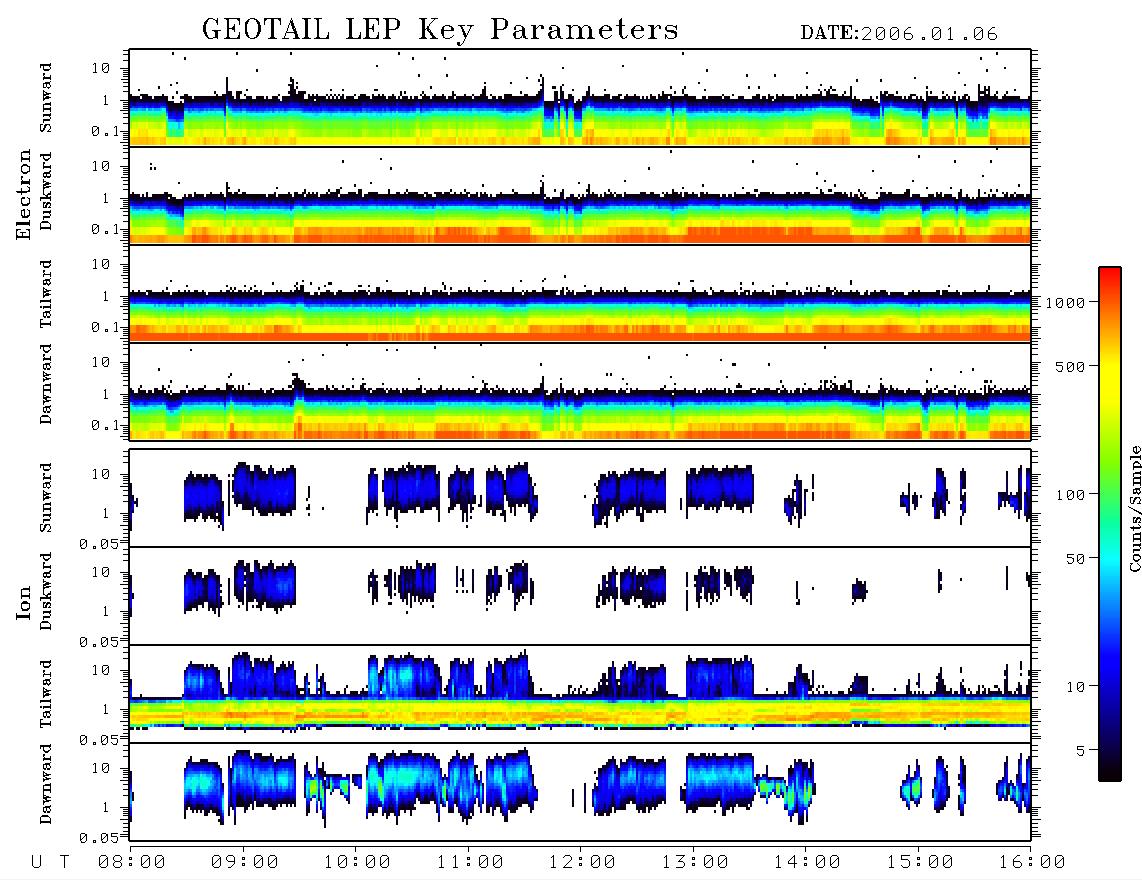
Task: Click the colorbar tick value '1000'
Action: 1065,302
